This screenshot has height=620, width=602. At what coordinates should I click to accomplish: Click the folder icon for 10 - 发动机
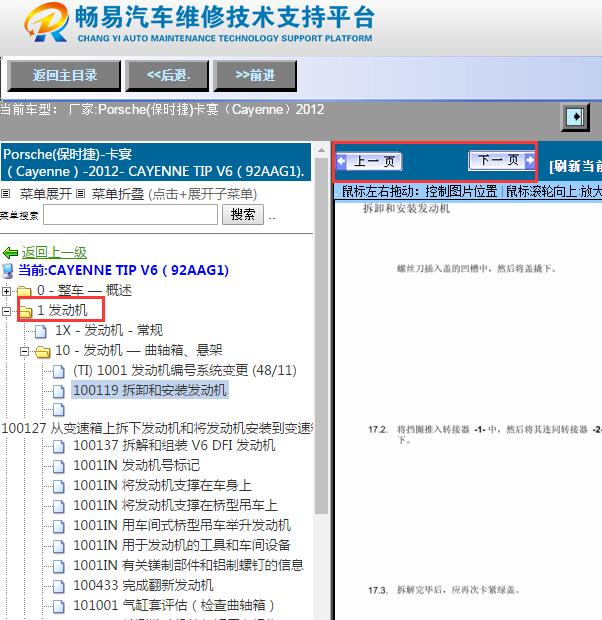tap(43, 351)
